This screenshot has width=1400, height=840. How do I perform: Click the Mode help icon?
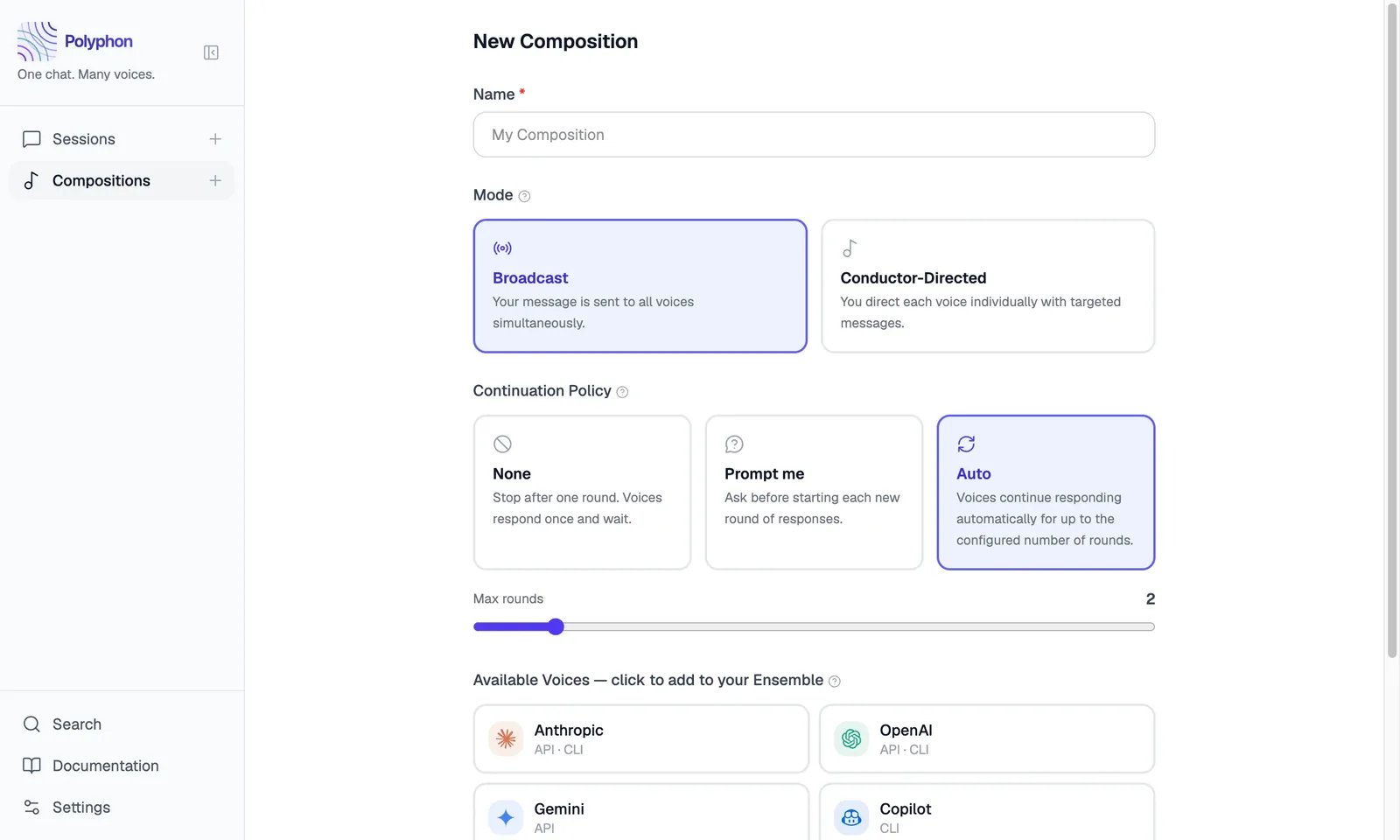click(x=524, y=196)
